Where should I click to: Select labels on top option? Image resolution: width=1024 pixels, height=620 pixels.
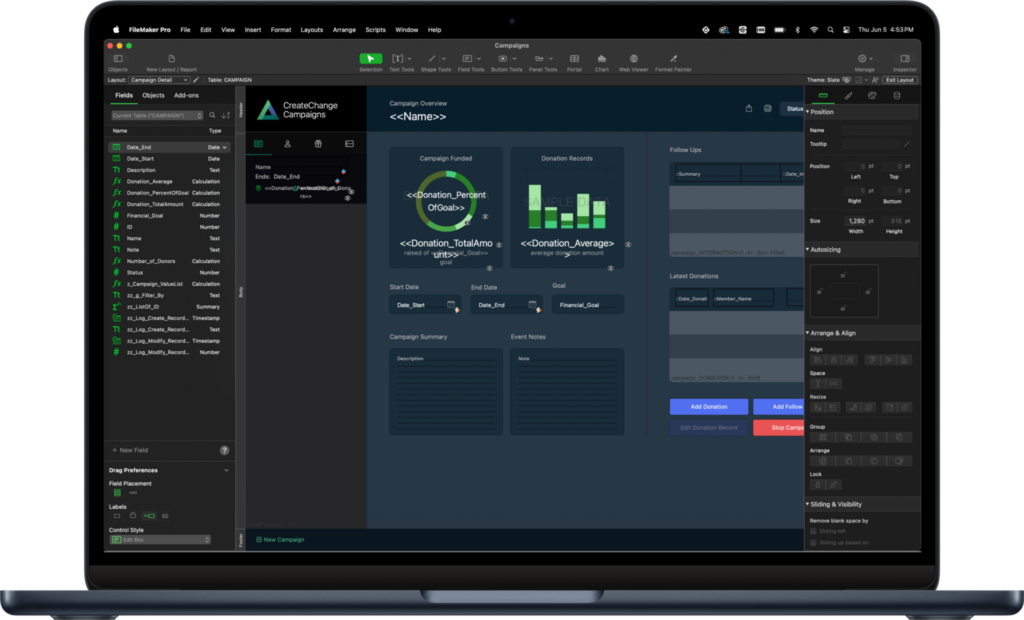[133, 515]
